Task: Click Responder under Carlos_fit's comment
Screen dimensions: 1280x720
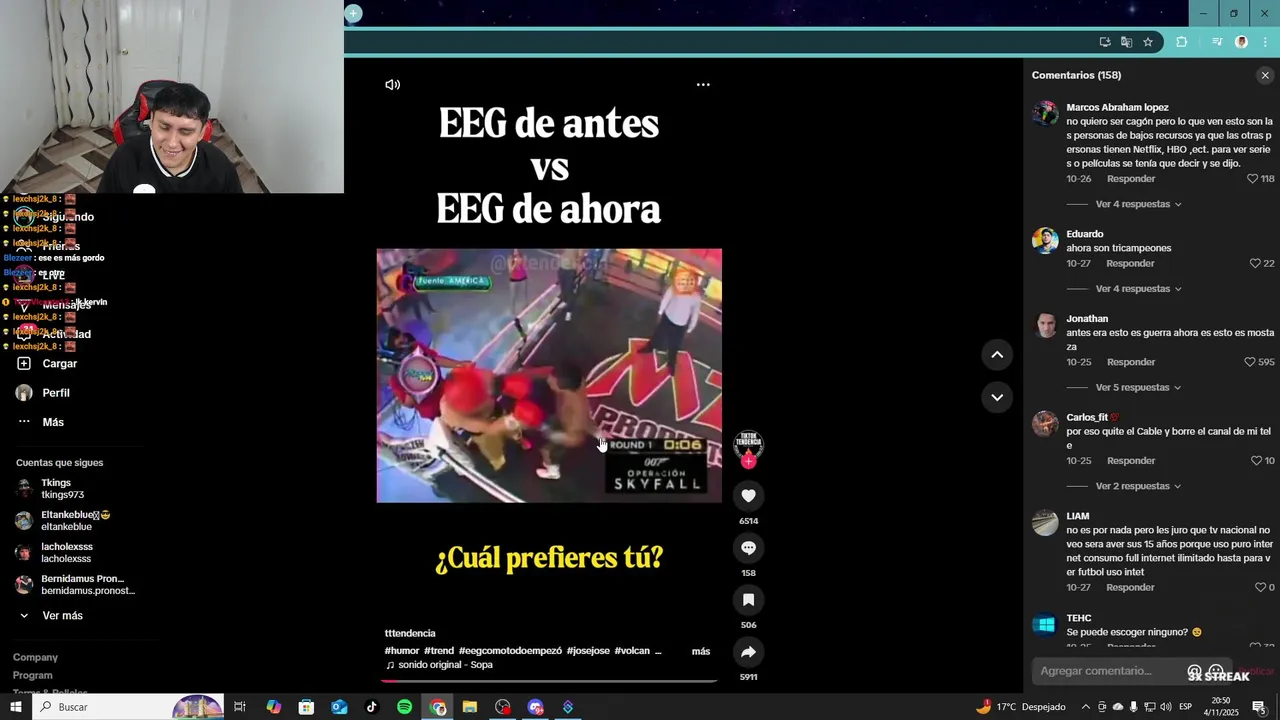Action: pyautogui.click(x=1131, y=461)
